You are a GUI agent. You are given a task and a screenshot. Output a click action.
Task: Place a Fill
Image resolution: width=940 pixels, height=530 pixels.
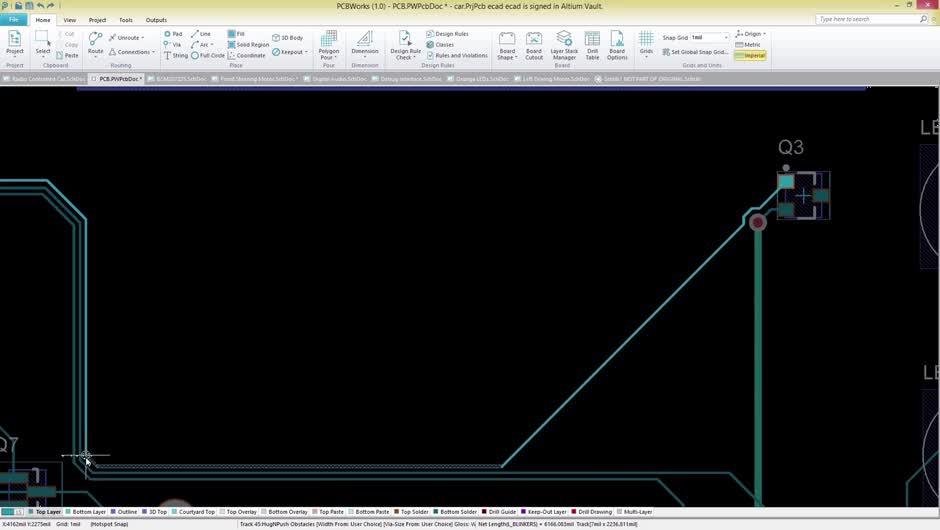(x=236, y=34)
